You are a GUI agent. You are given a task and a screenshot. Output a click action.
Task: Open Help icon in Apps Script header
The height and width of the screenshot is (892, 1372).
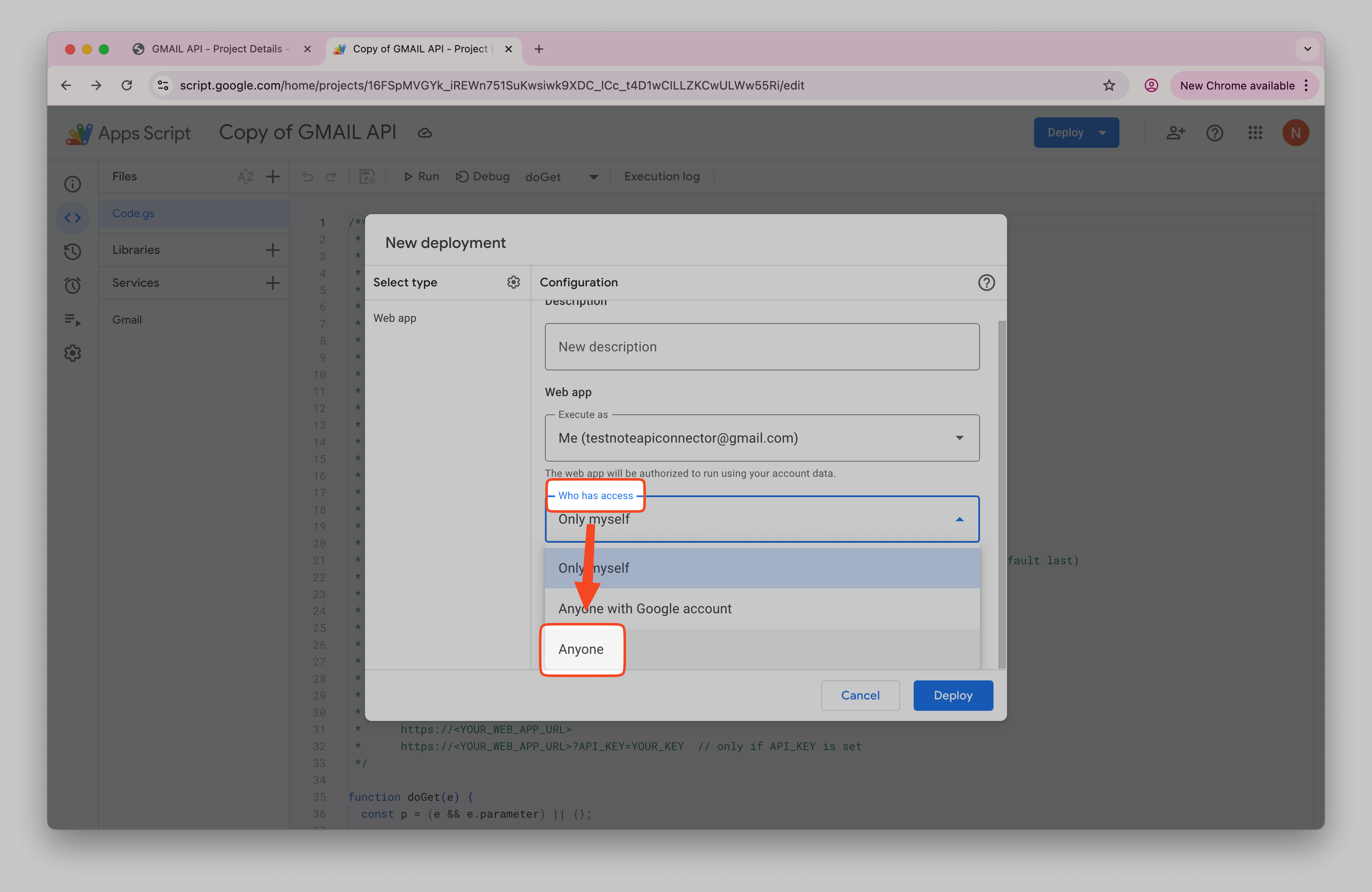point(1214,133)
